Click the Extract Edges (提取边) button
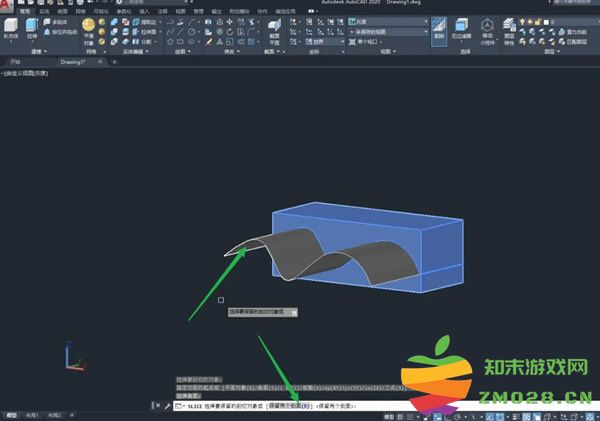The image size is (600, 421). [144, 22]
